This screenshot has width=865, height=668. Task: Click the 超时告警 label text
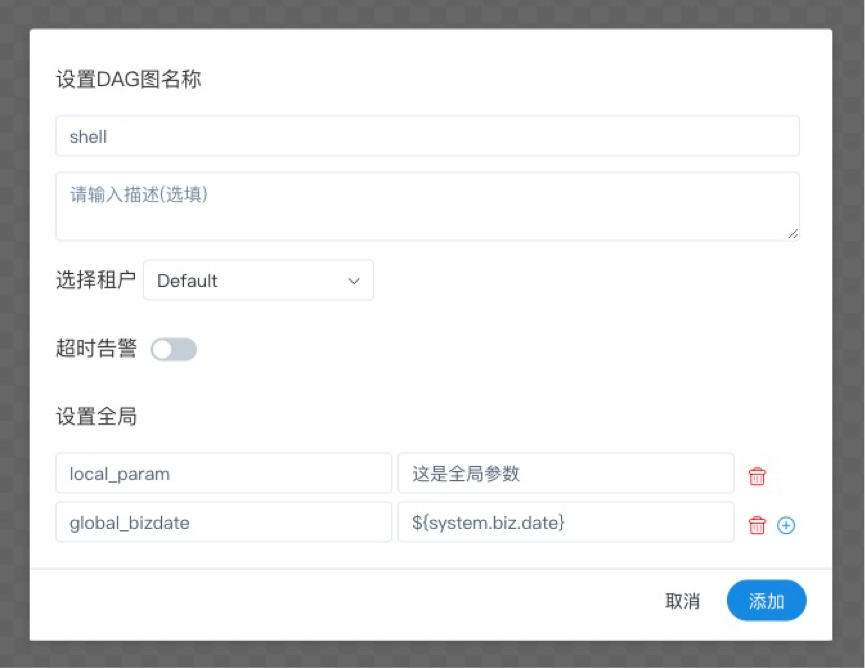[x=96, y=348]
